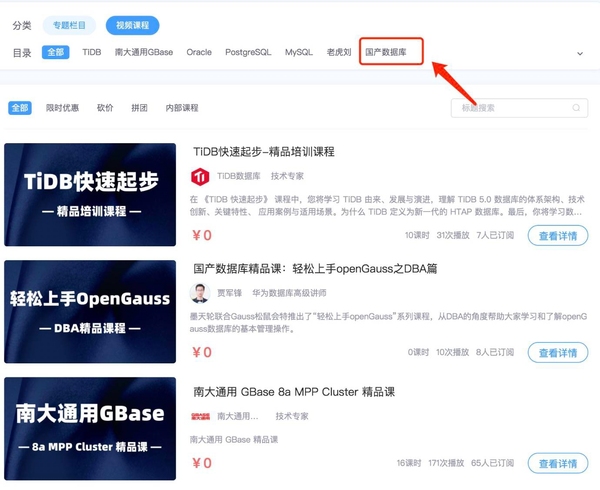Filter directory by TiDB
This screenshot has width=600, height=490.
coord(92,52)
